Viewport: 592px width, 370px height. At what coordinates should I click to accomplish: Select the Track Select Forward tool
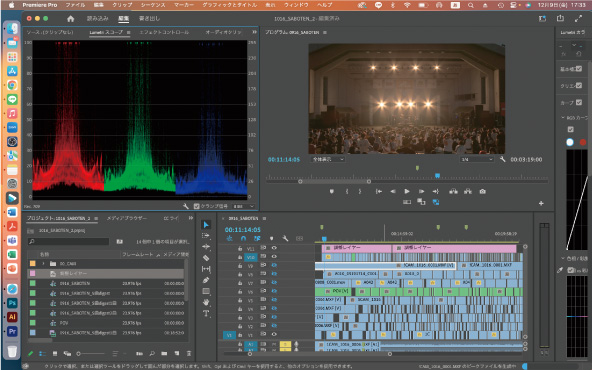[206, 236]
